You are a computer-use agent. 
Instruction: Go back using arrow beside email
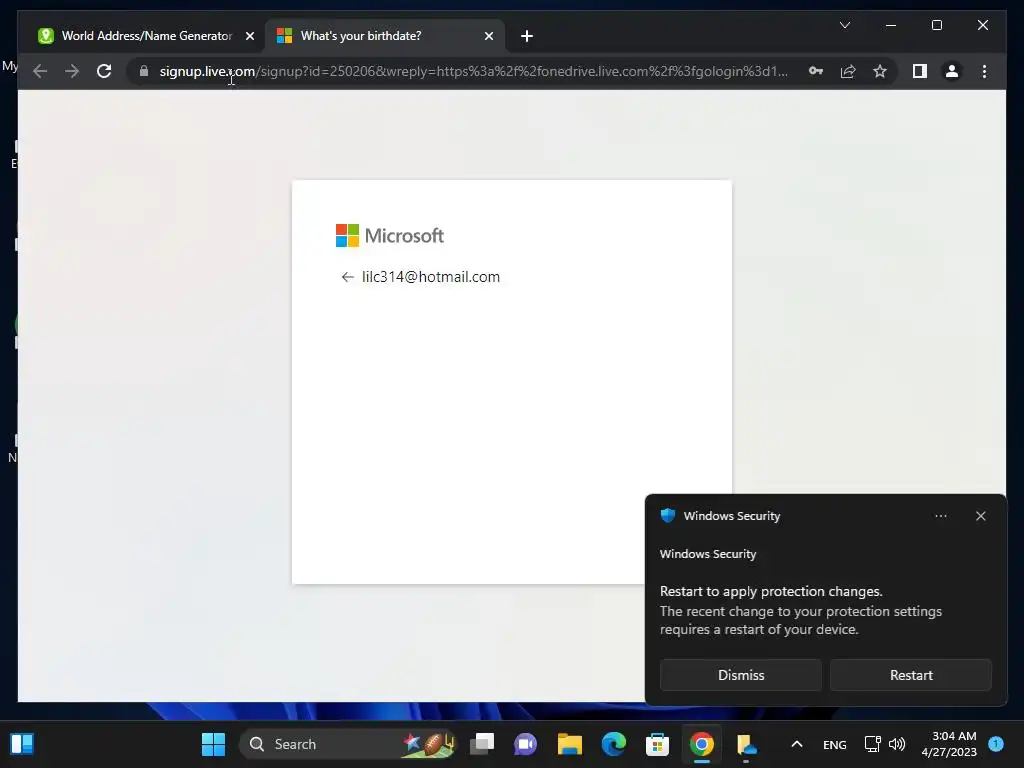(347, 277)
